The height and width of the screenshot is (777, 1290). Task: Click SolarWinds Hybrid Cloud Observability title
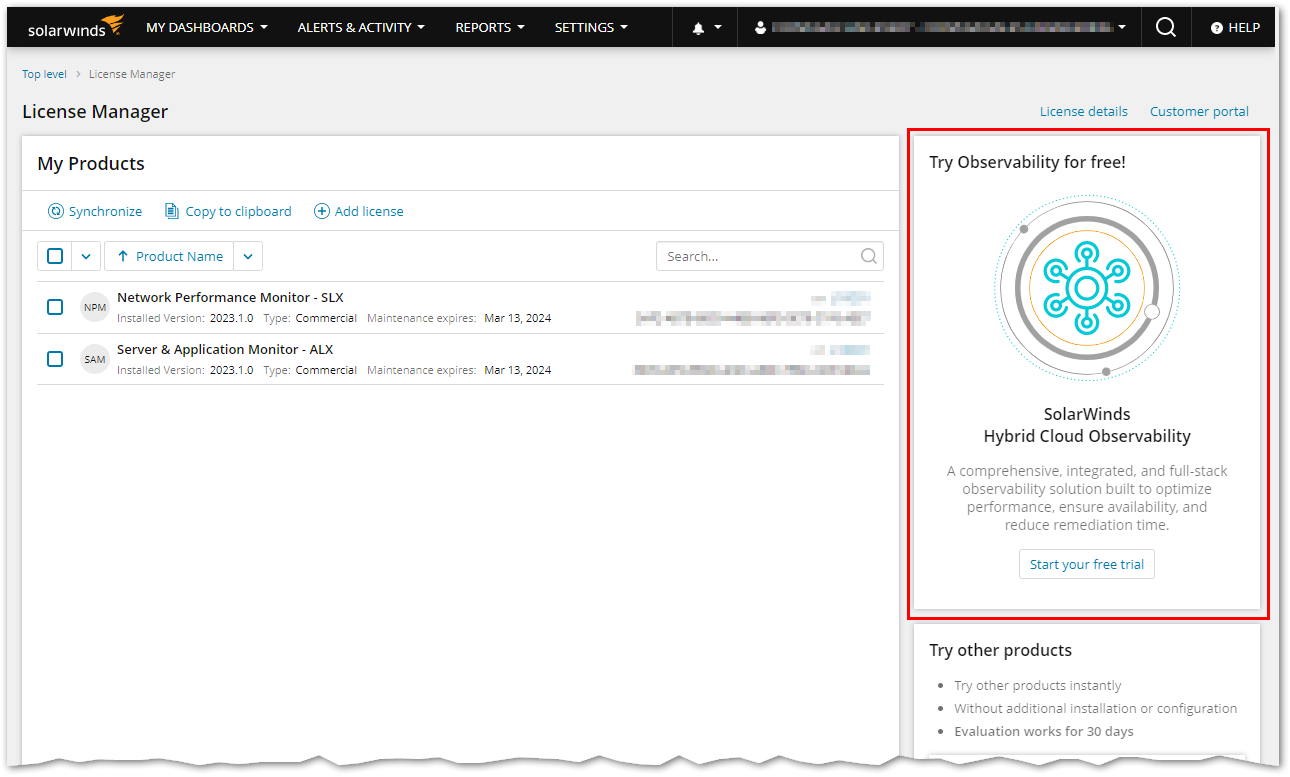1087,425
